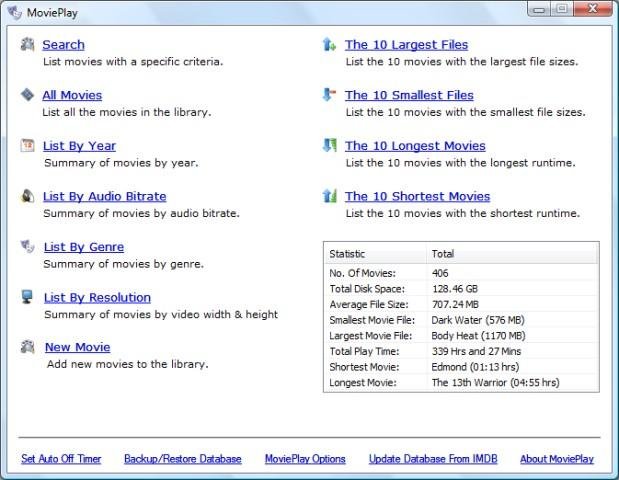Select the 406 movies count value
The height and width of the screenshot is (480, 619).
(x=440, y=273)
